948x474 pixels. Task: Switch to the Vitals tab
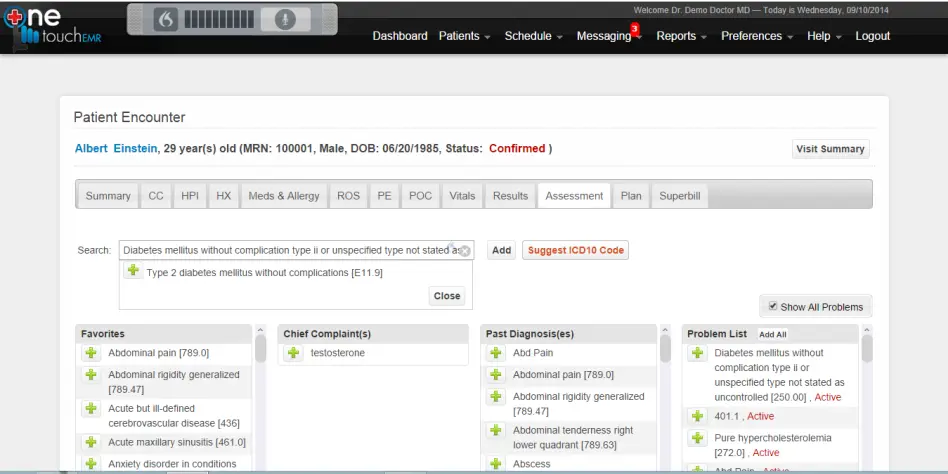click(462, 196)
